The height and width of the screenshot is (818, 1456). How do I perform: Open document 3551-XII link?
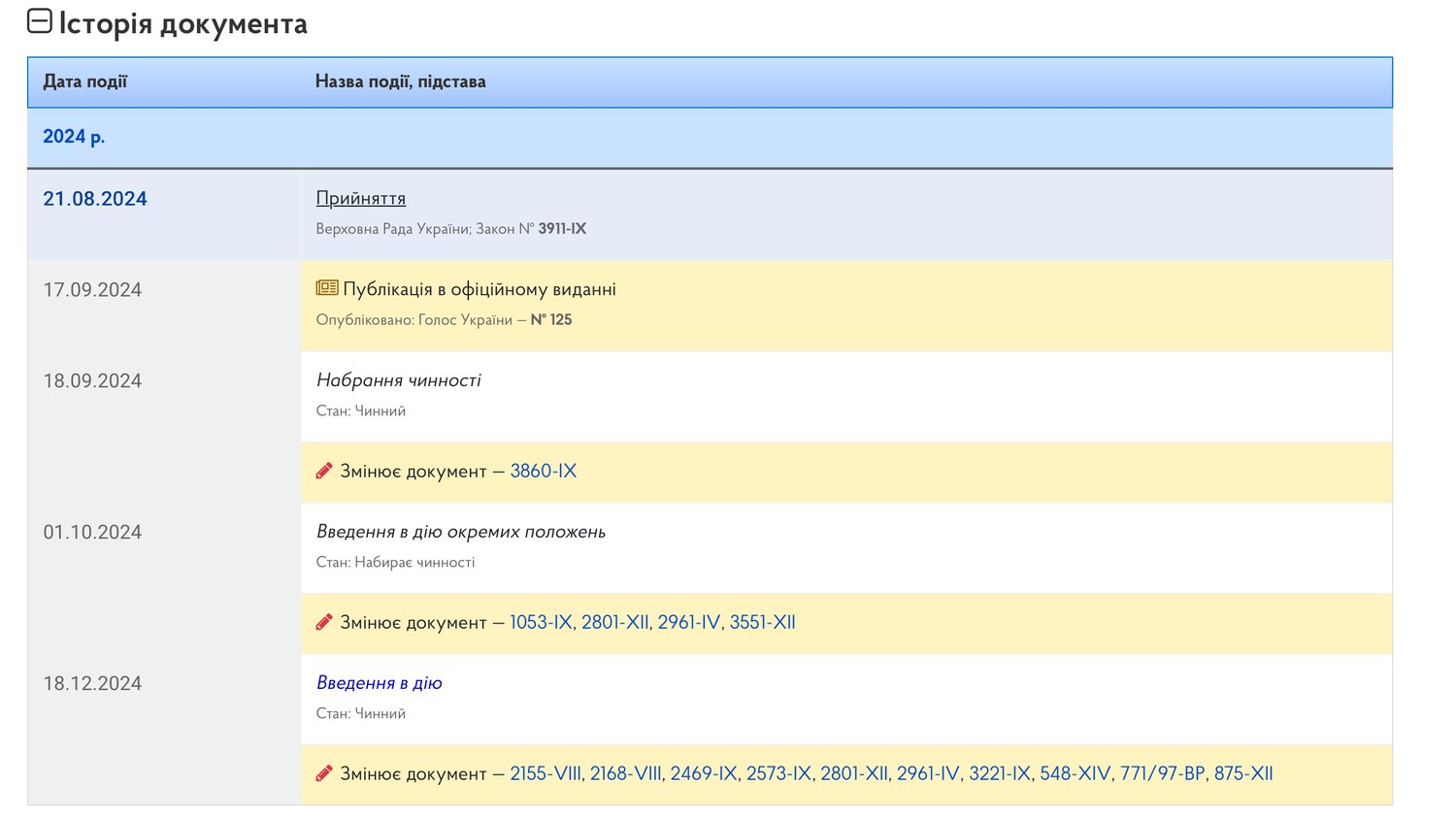point(763,622)
